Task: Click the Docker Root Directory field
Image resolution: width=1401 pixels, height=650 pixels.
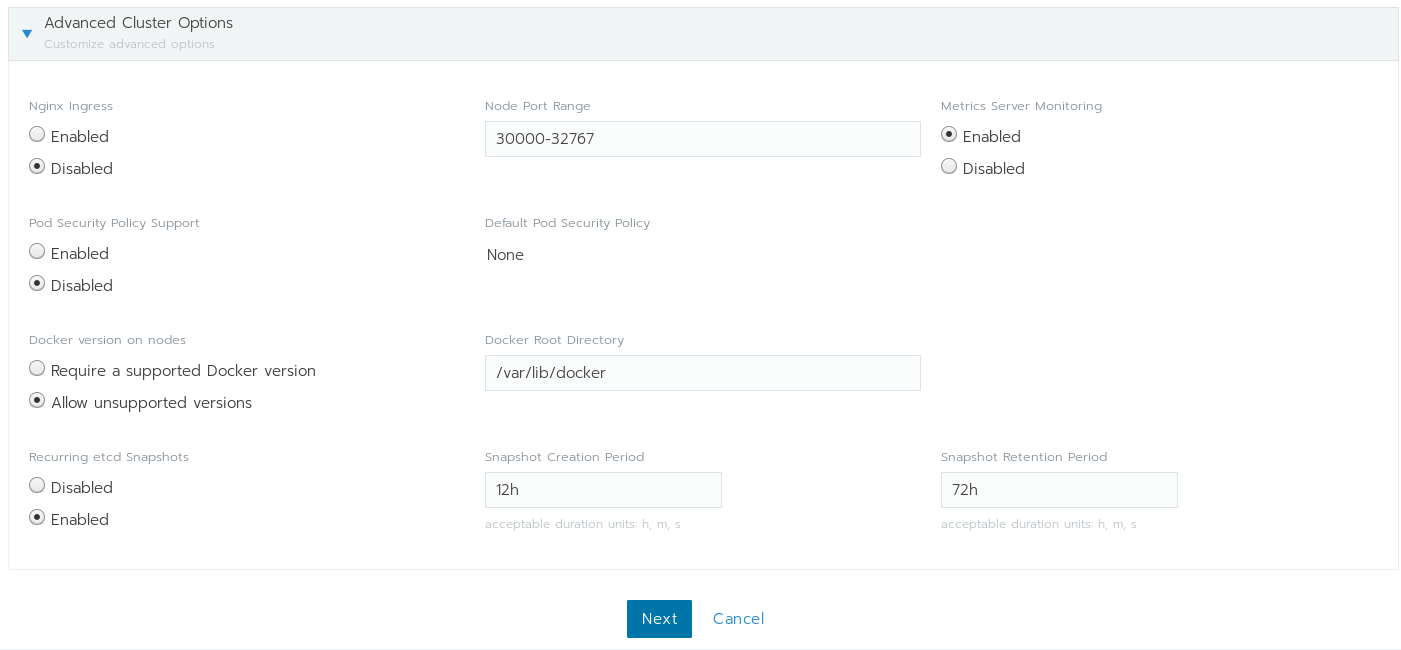Action: tap(702, 373)
